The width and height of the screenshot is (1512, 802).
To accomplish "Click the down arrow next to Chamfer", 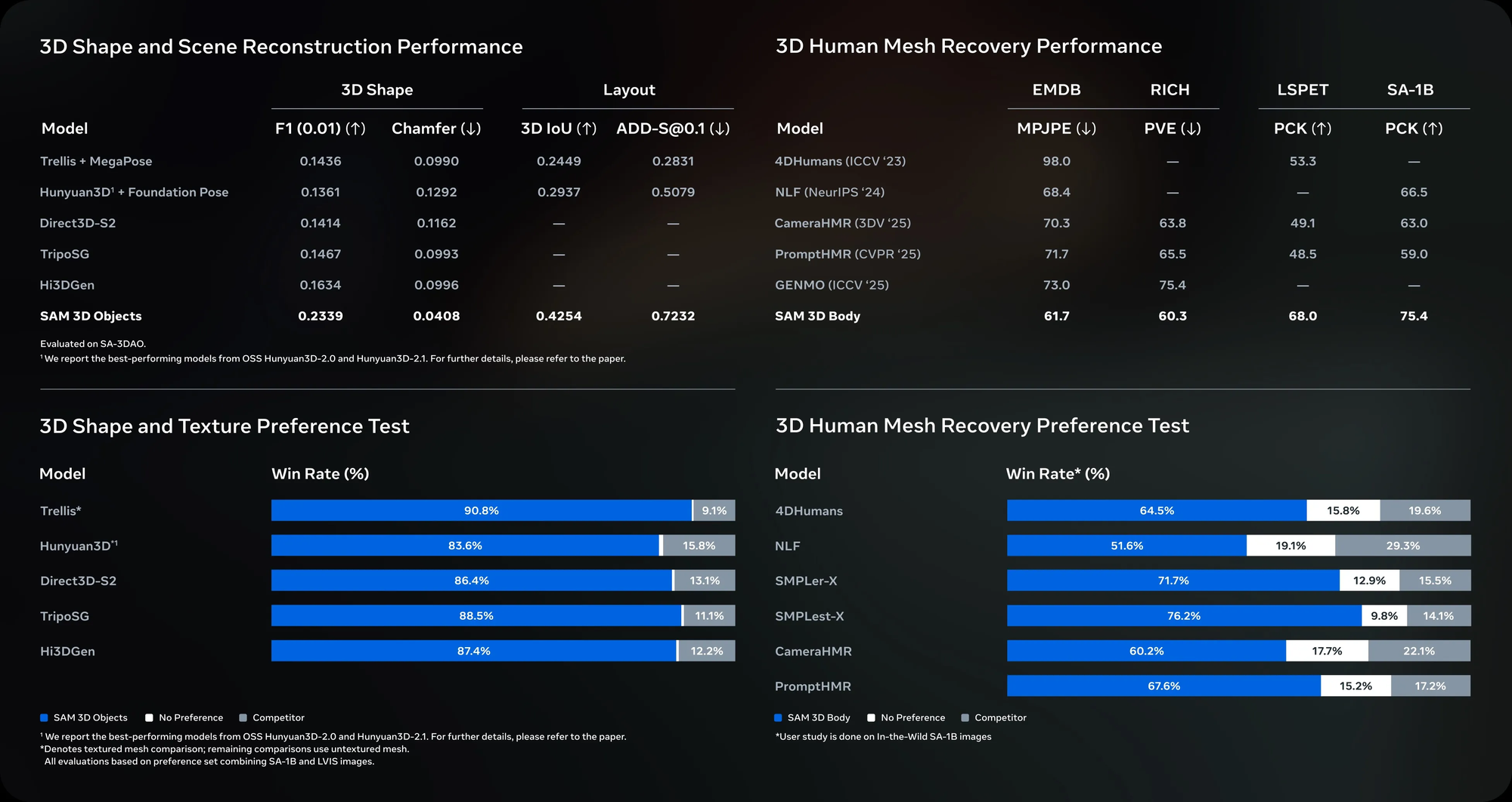I will coord(471,129).
